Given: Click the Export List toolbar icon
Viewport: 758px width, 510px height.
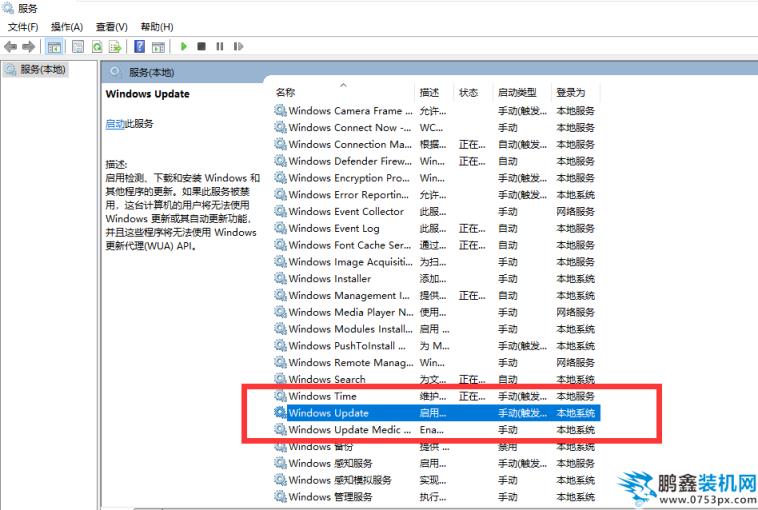Looking at the screenshot, I should pos(115,46).
